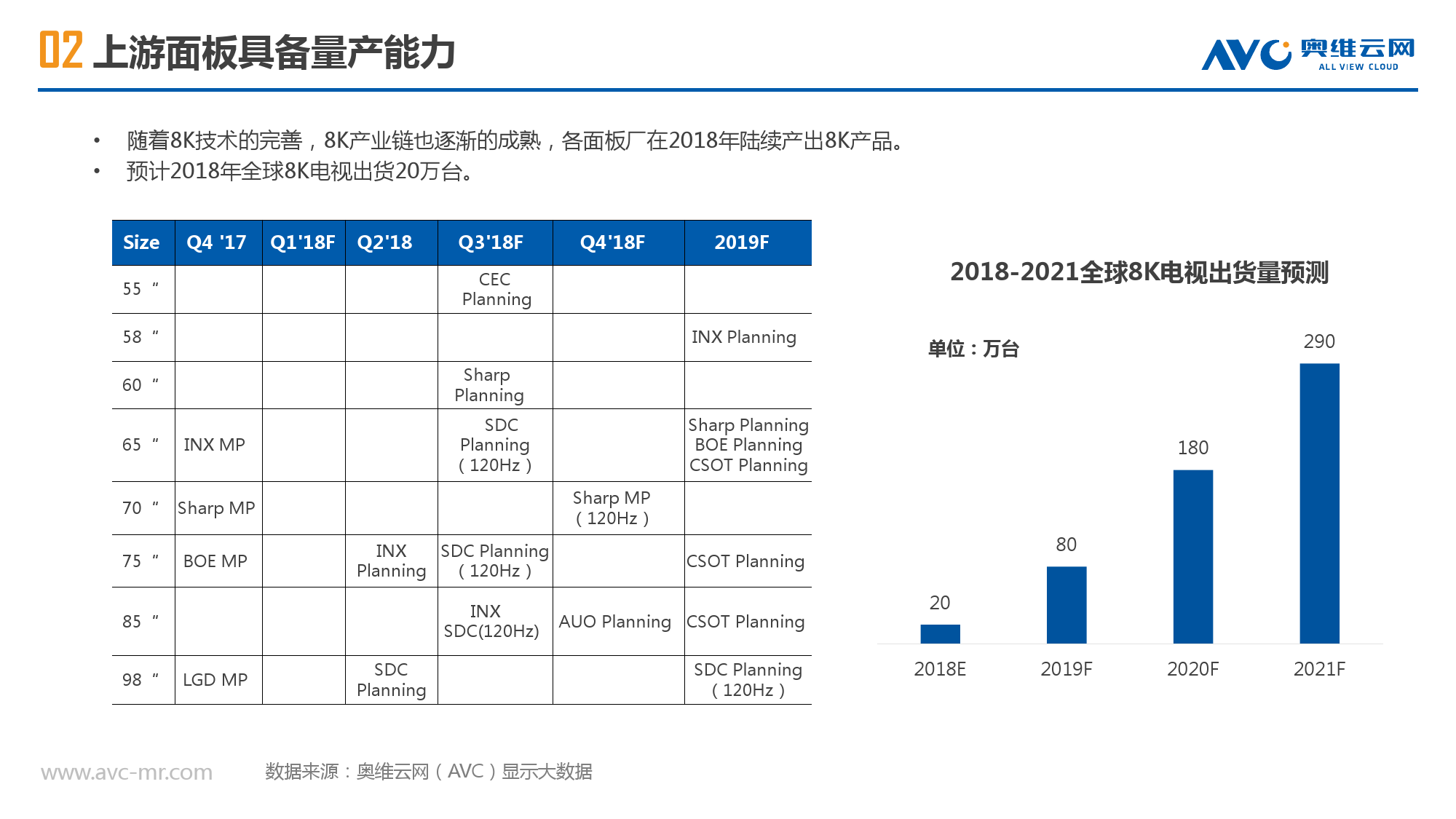Click the 2018E bar showing 20

point(940,633)
